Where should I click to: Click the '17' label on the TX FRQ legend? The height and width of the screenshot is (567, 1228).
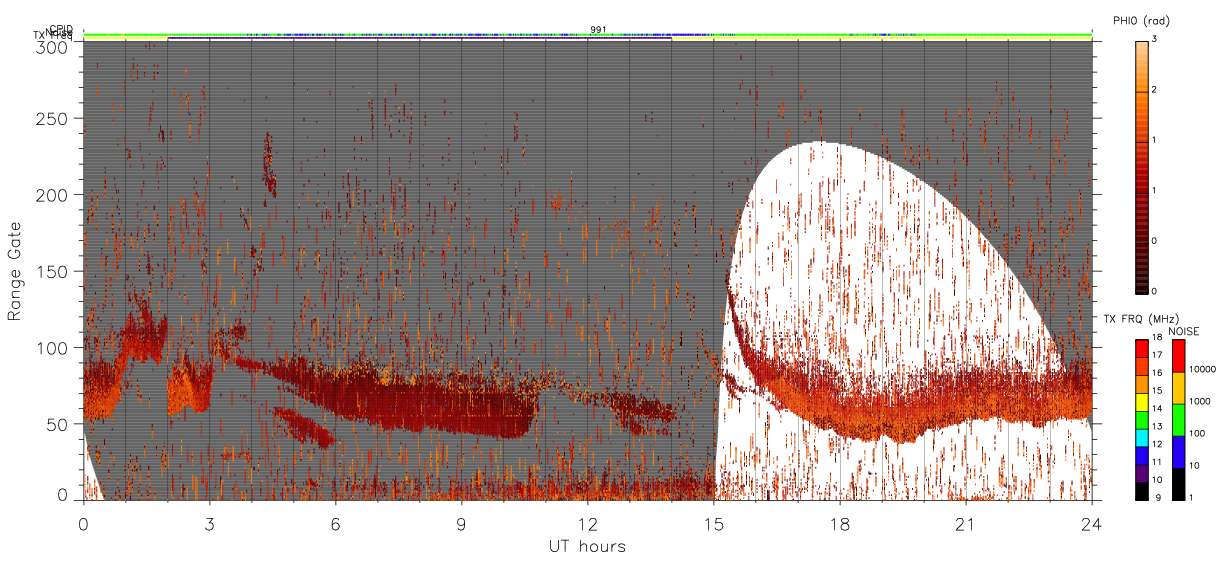1158,356
